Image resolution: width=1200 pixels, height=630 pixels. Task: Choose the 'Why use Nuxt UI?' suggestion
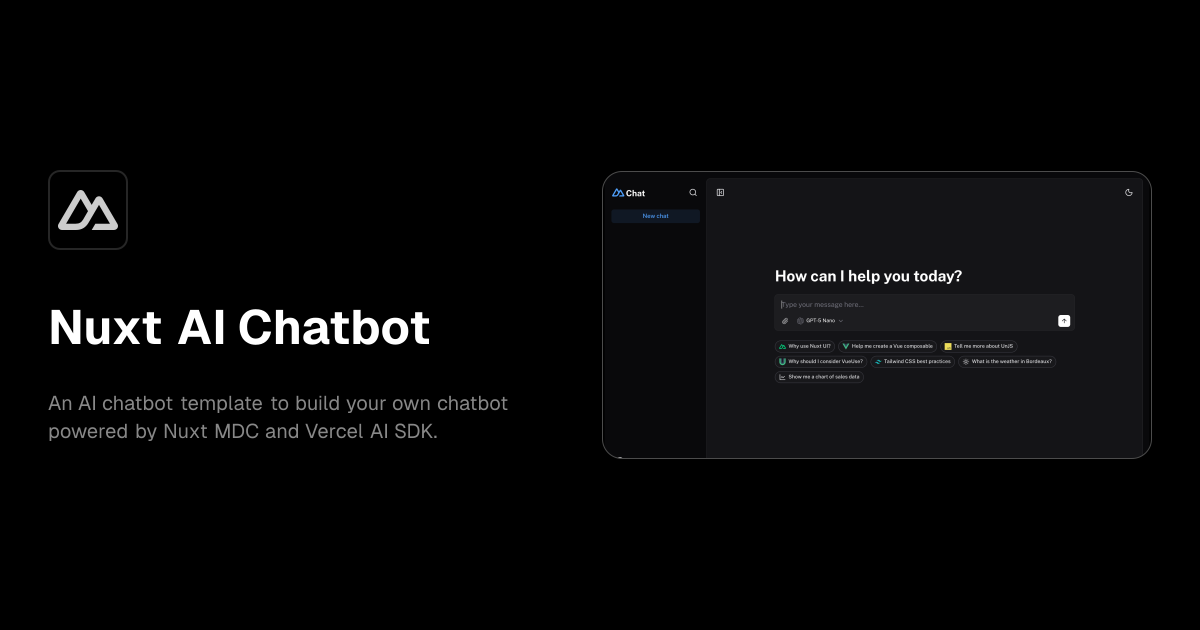pos(805,346)
